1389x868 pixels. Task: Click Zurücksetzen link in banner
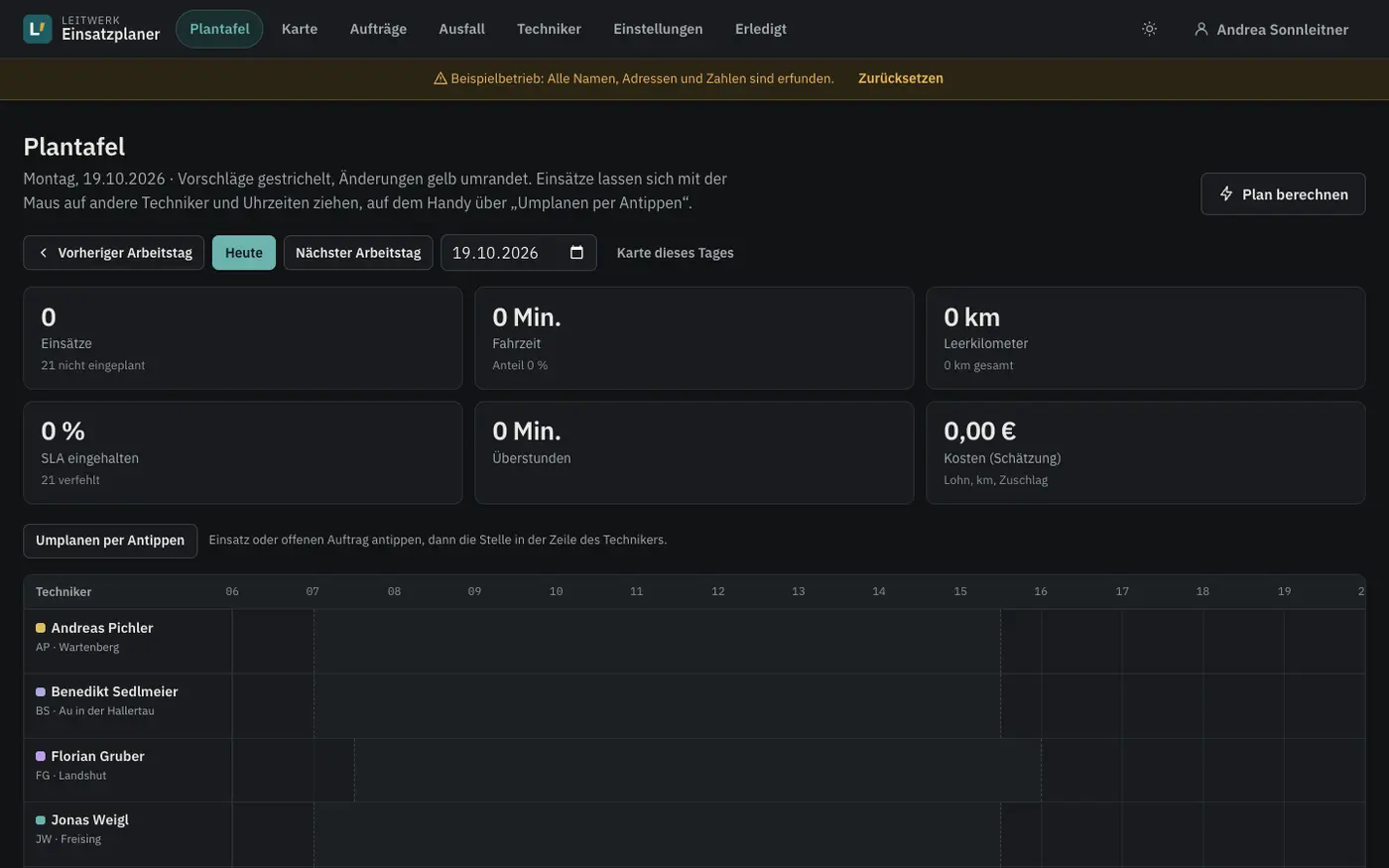(x=901, y=78)
